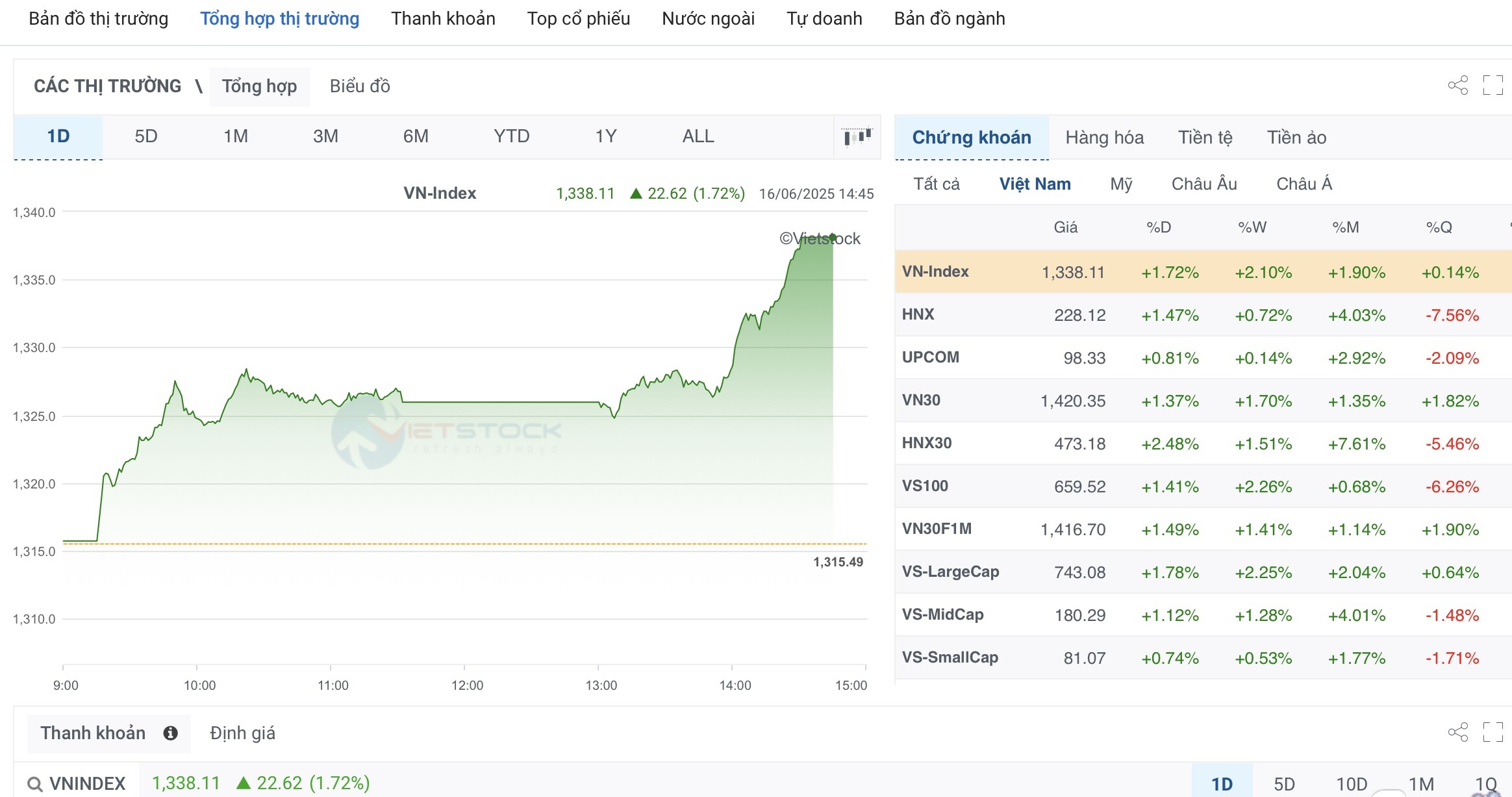Open the Nước ngoài menu item

coord(708,19)
